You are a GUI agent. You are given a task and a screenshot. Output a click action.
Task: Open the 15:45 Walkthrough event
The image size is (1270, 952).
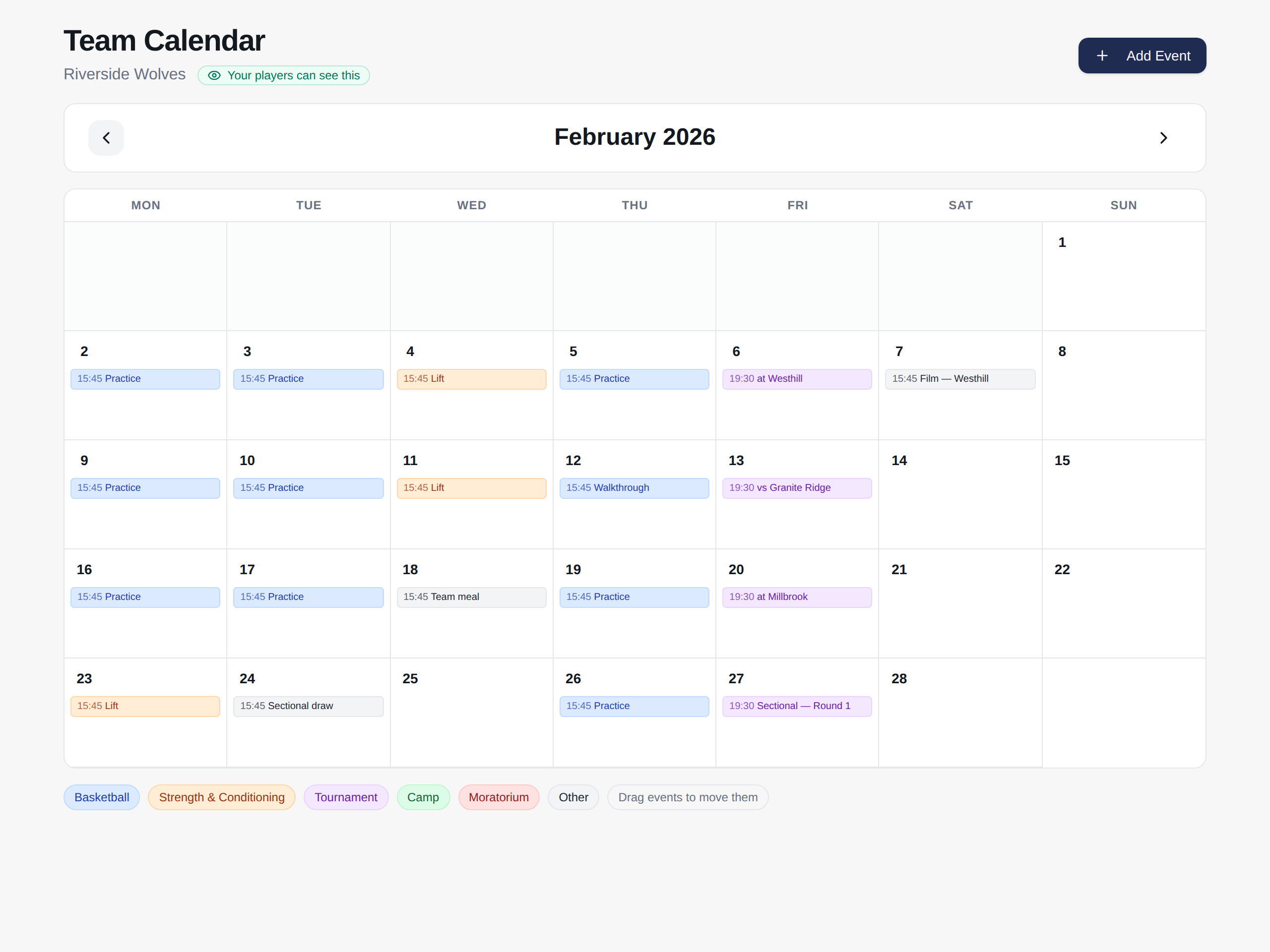pyautogui.click(x=635, y=488)
